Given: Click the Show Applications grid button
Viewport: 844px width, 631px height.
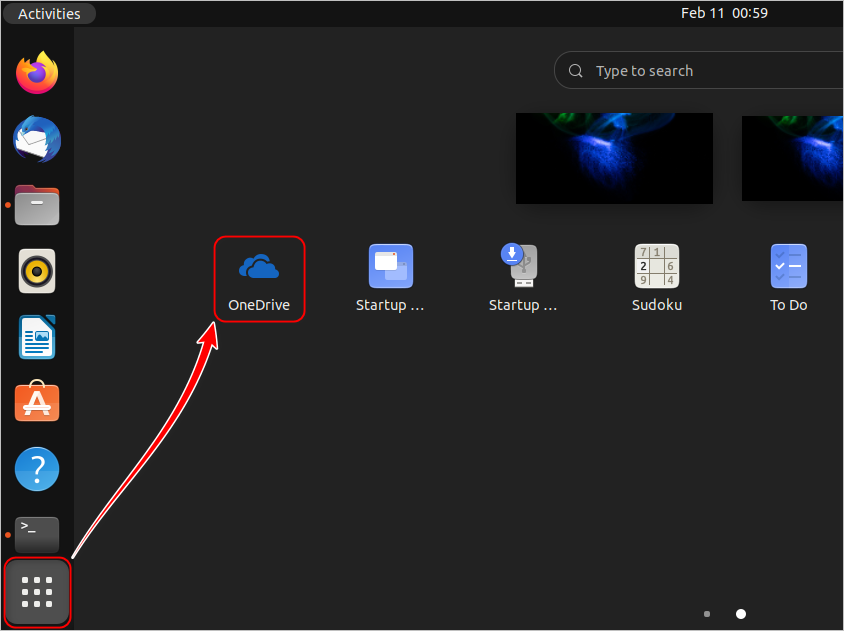Looking at the screenshot, I should 37,592.
